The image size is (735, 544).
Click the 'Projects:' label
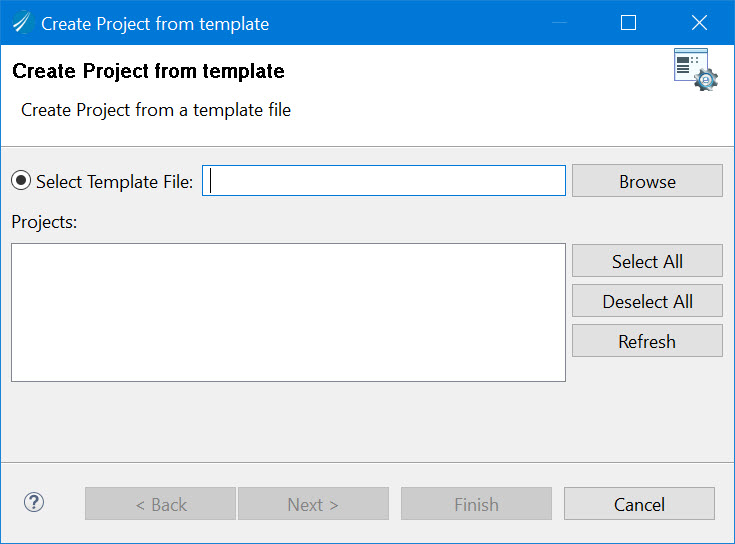tap(44, 222)
